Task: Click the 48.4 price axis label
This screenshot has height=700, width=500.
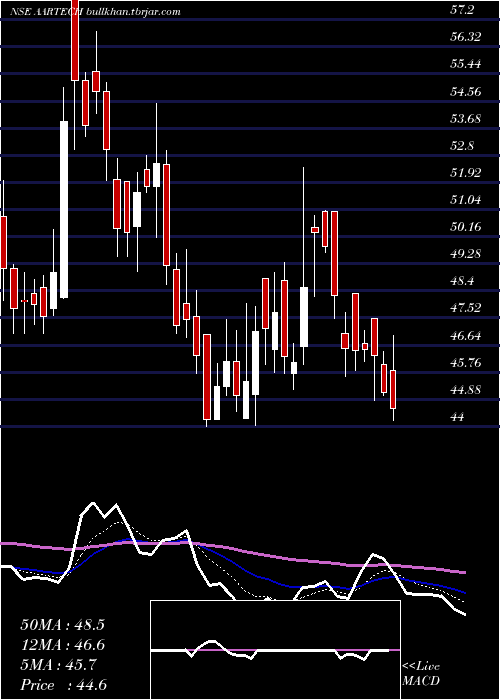Action: coord(462,282)
